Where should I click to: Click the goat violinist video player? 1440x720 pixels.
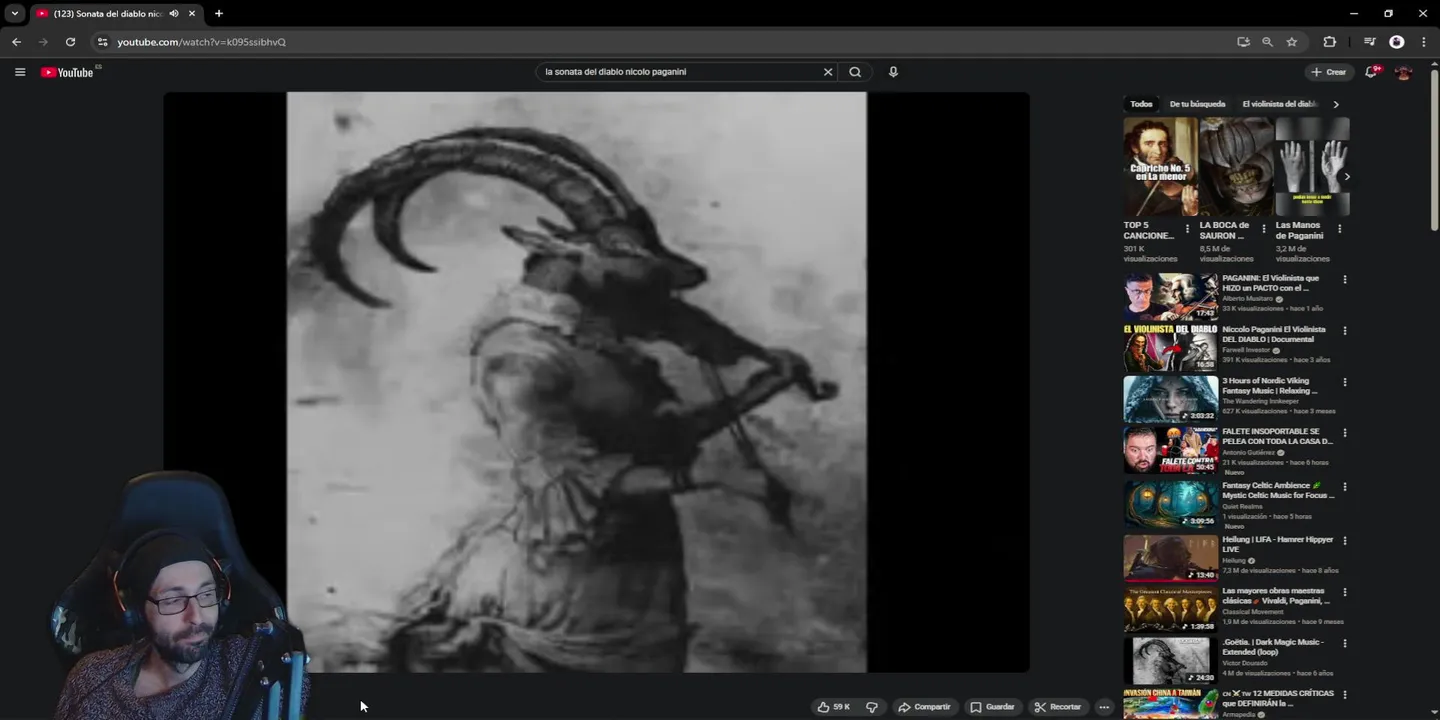[x=596, y=382]
